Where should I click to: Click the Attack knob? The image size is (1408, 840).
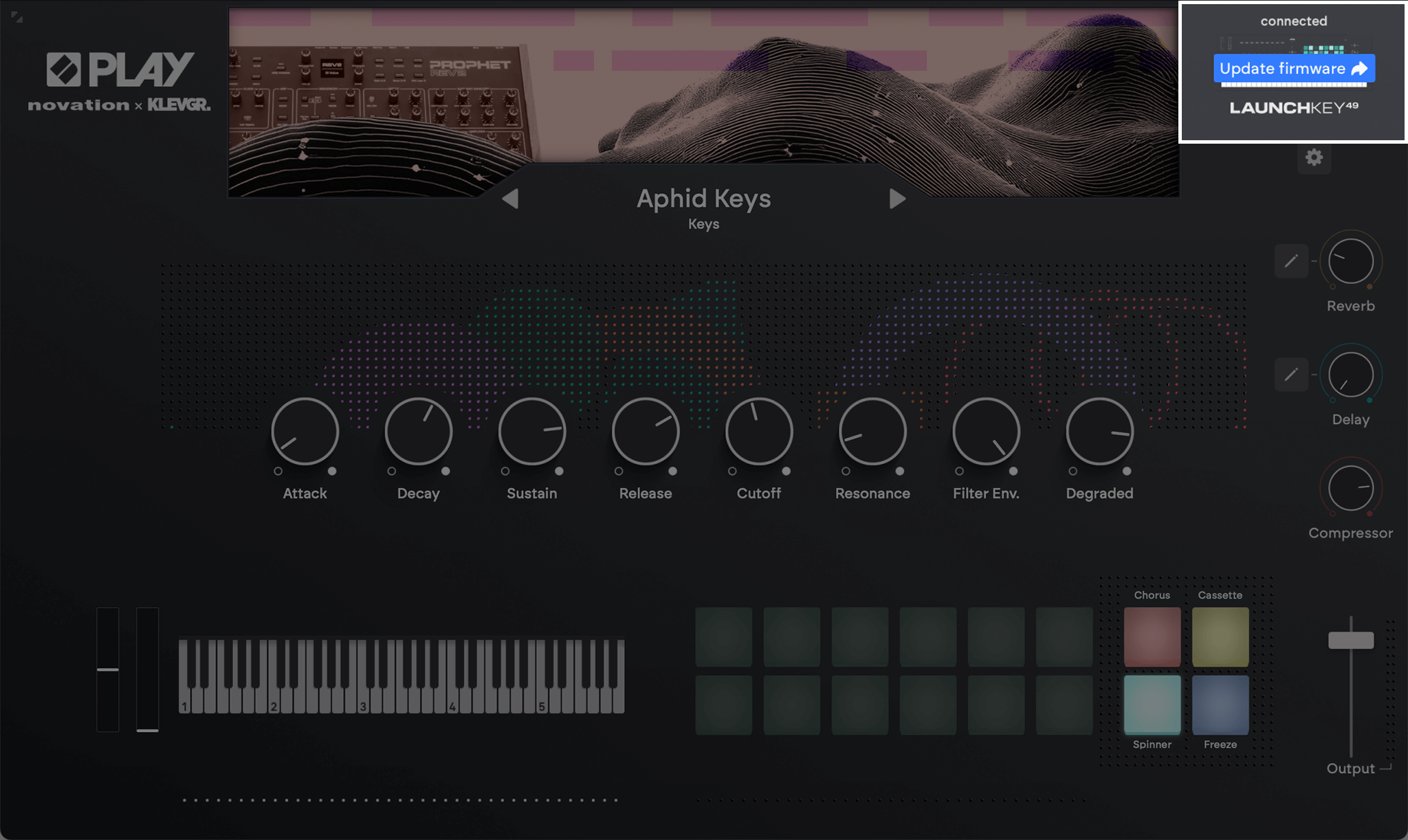click(x=305, y=432)
